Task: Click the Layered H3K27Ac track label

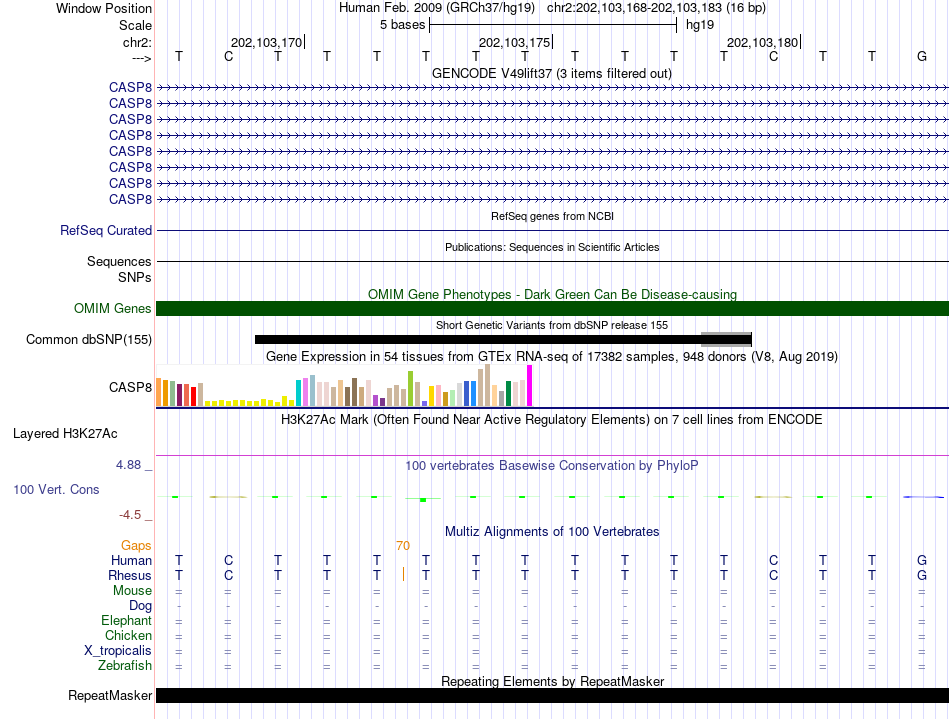Action: coord(65,434)
